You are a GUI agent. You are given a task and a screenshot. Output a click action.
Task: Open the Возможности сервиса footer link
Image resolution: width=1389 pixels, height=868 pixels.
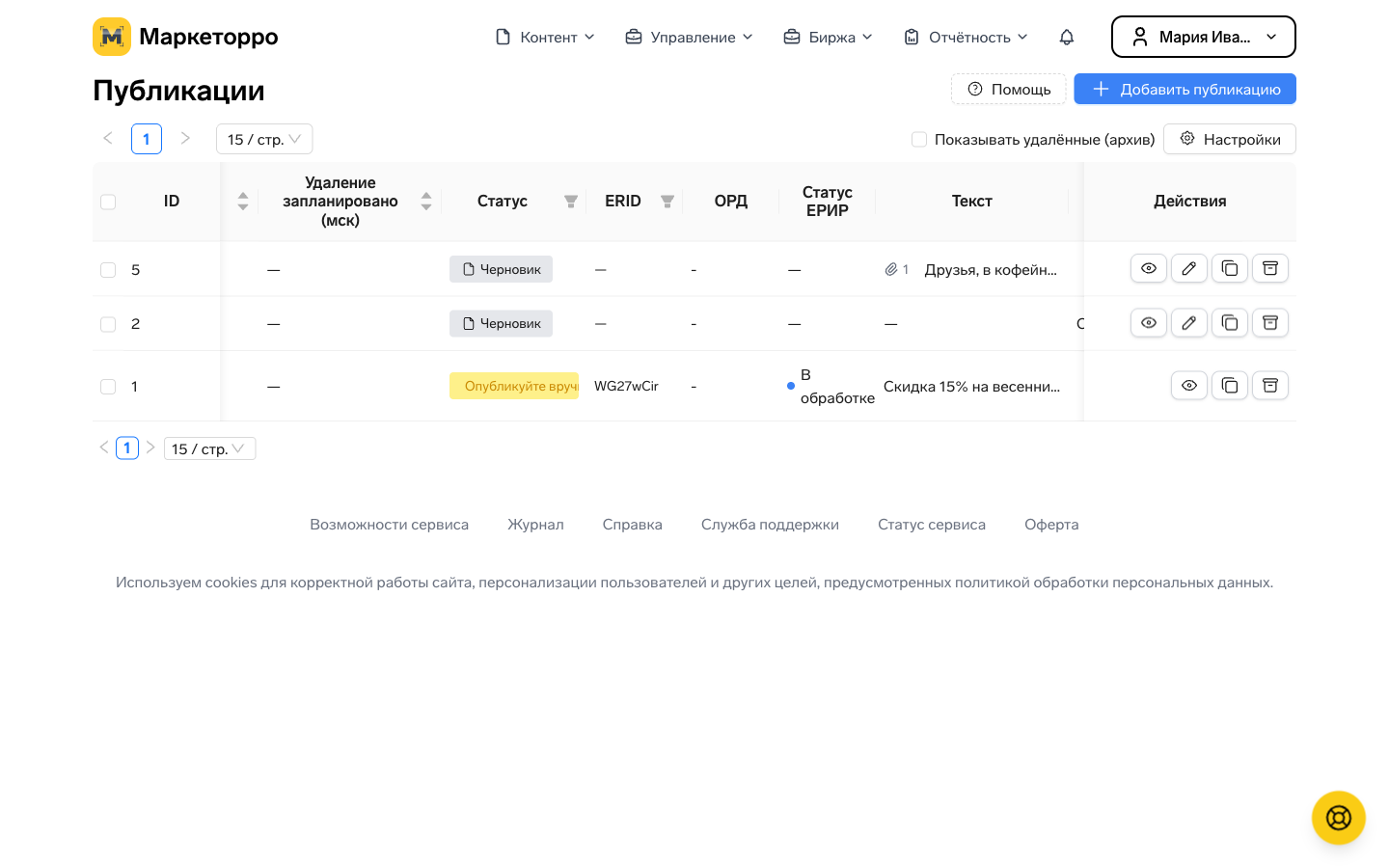click(x=389, y=525)
